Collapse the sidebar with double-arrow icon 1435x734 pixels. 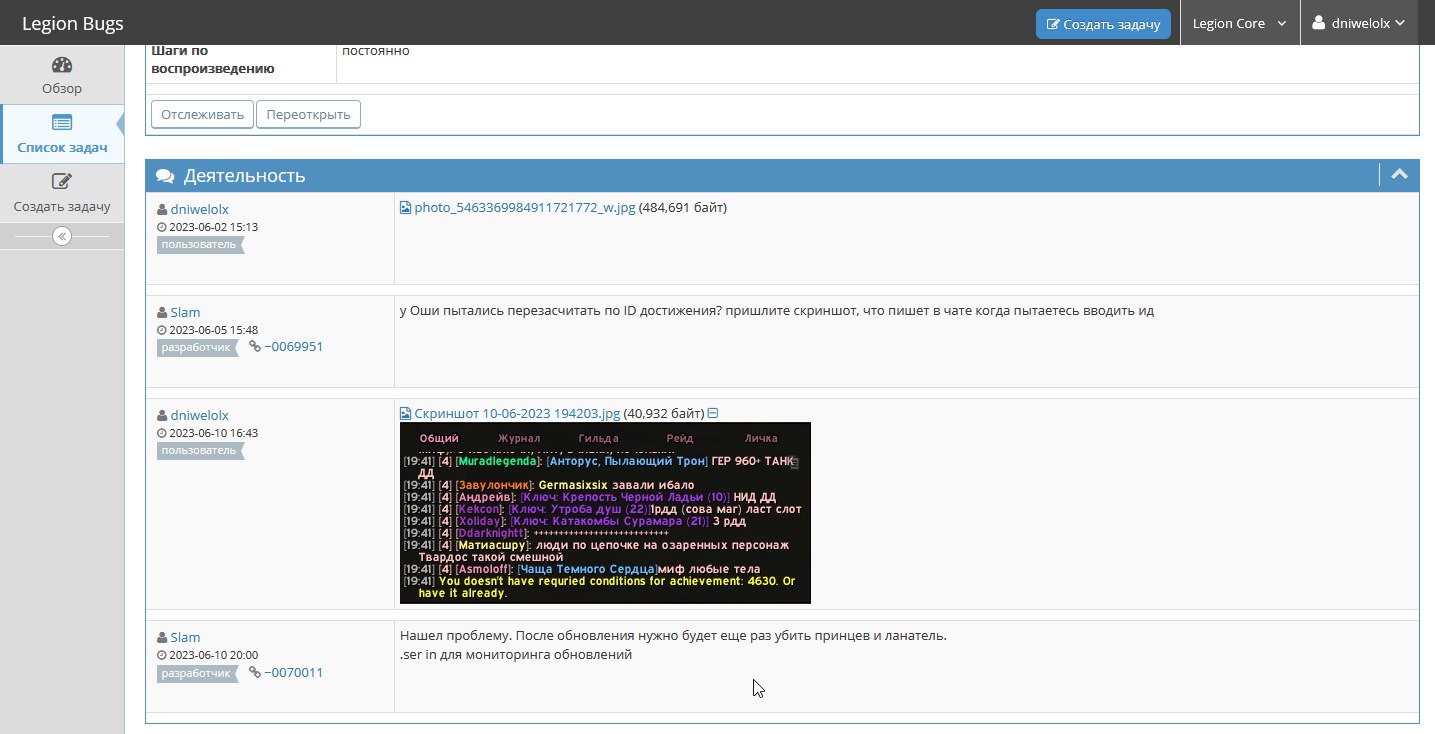62,237
